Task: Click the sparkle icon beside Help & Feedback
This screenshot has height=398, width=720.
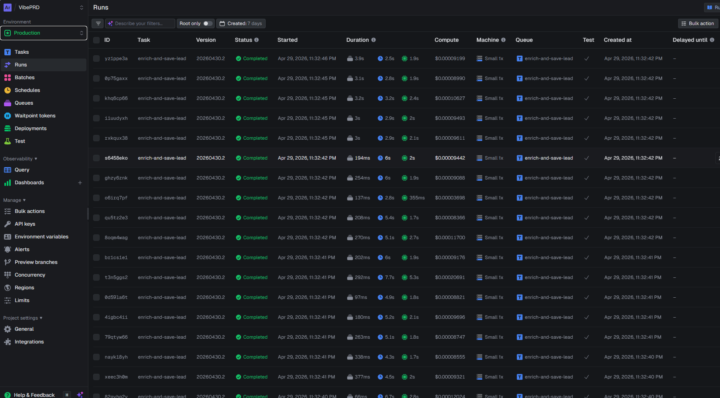Action: 80,394
